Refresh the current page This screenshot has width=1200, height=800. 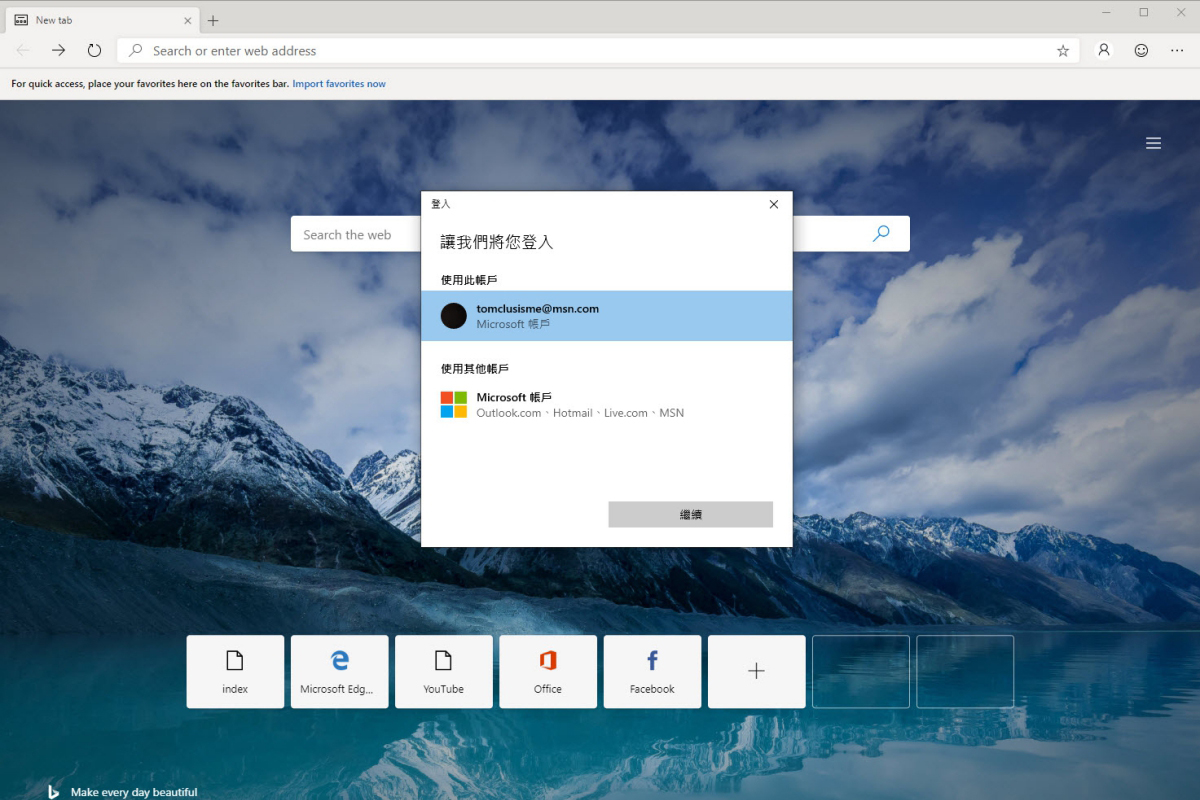[x=94, y=50]
